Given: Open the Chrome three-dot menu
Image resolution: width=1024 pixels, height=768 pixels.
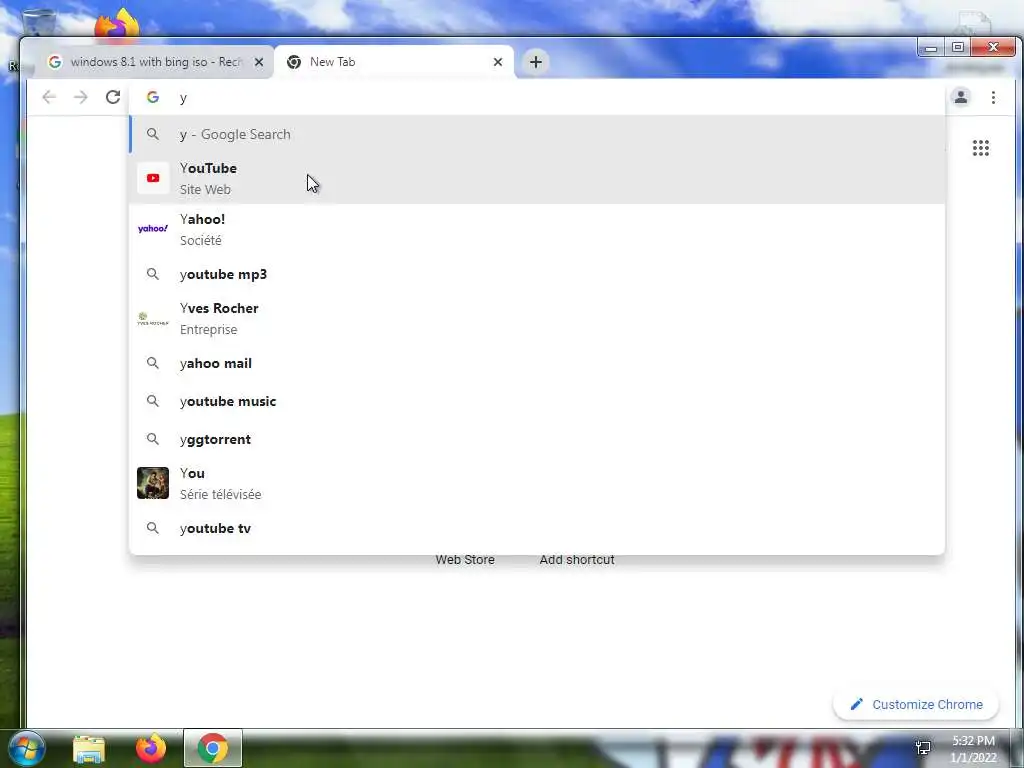Looking at the screenshot, I should (x=993, y=97).
